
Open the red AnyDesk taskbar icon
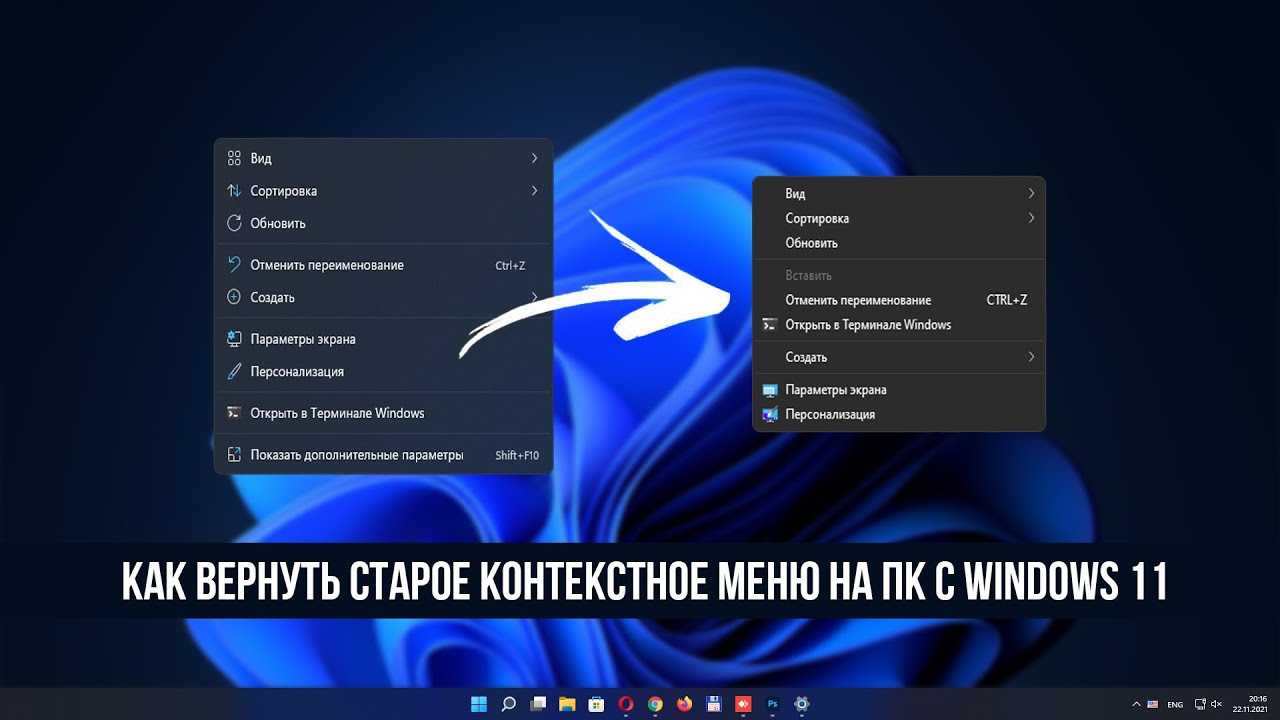743,704
